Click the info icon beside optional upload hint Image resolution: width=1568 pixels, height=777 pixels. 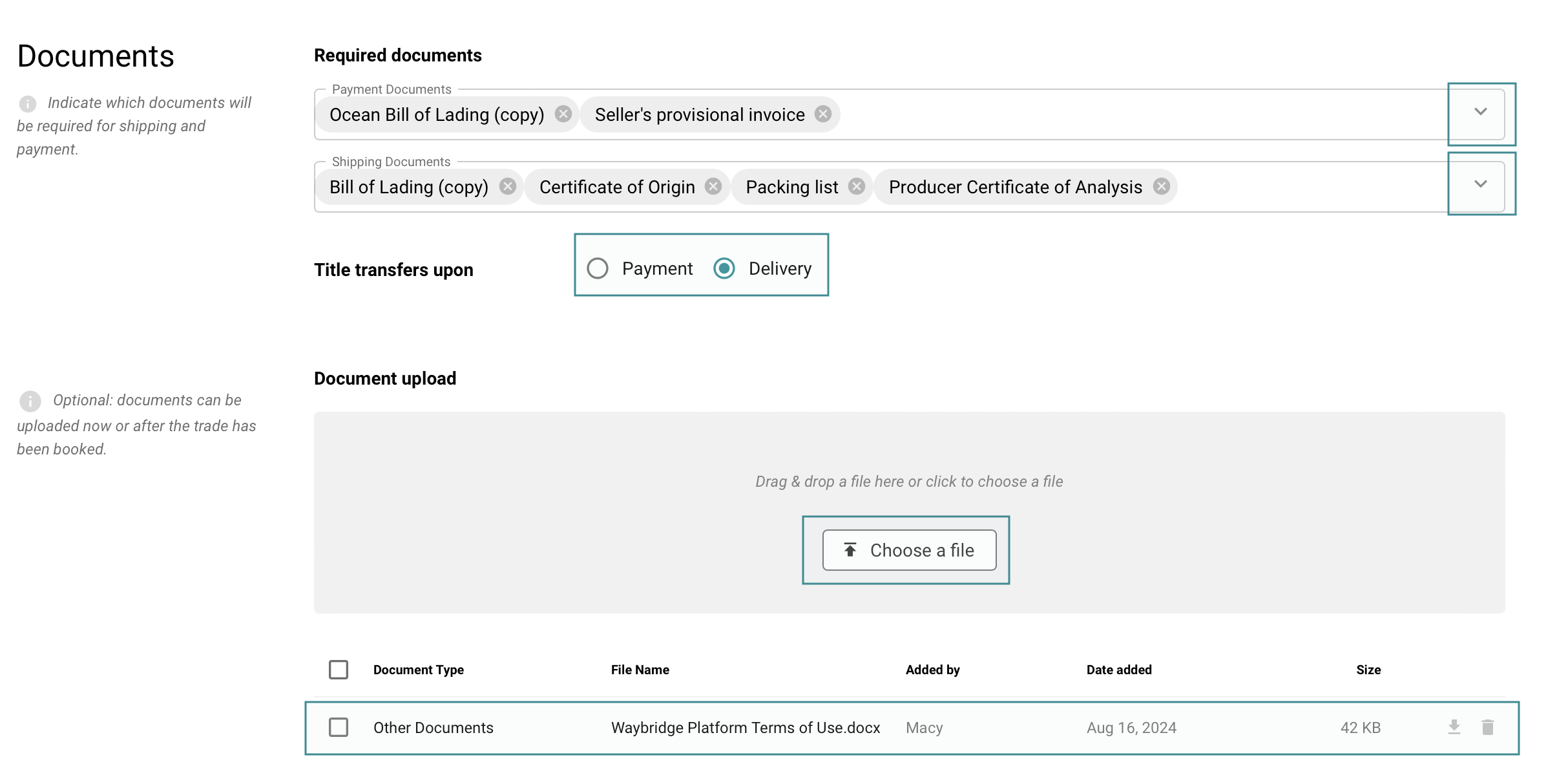pyautogui.click(x=30, y=401)
